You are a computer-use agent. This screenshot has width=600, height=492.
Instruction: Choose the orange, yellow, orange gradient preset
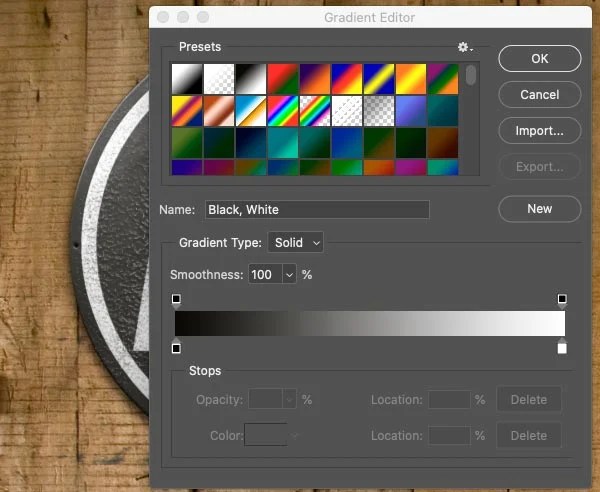[411, 79]
